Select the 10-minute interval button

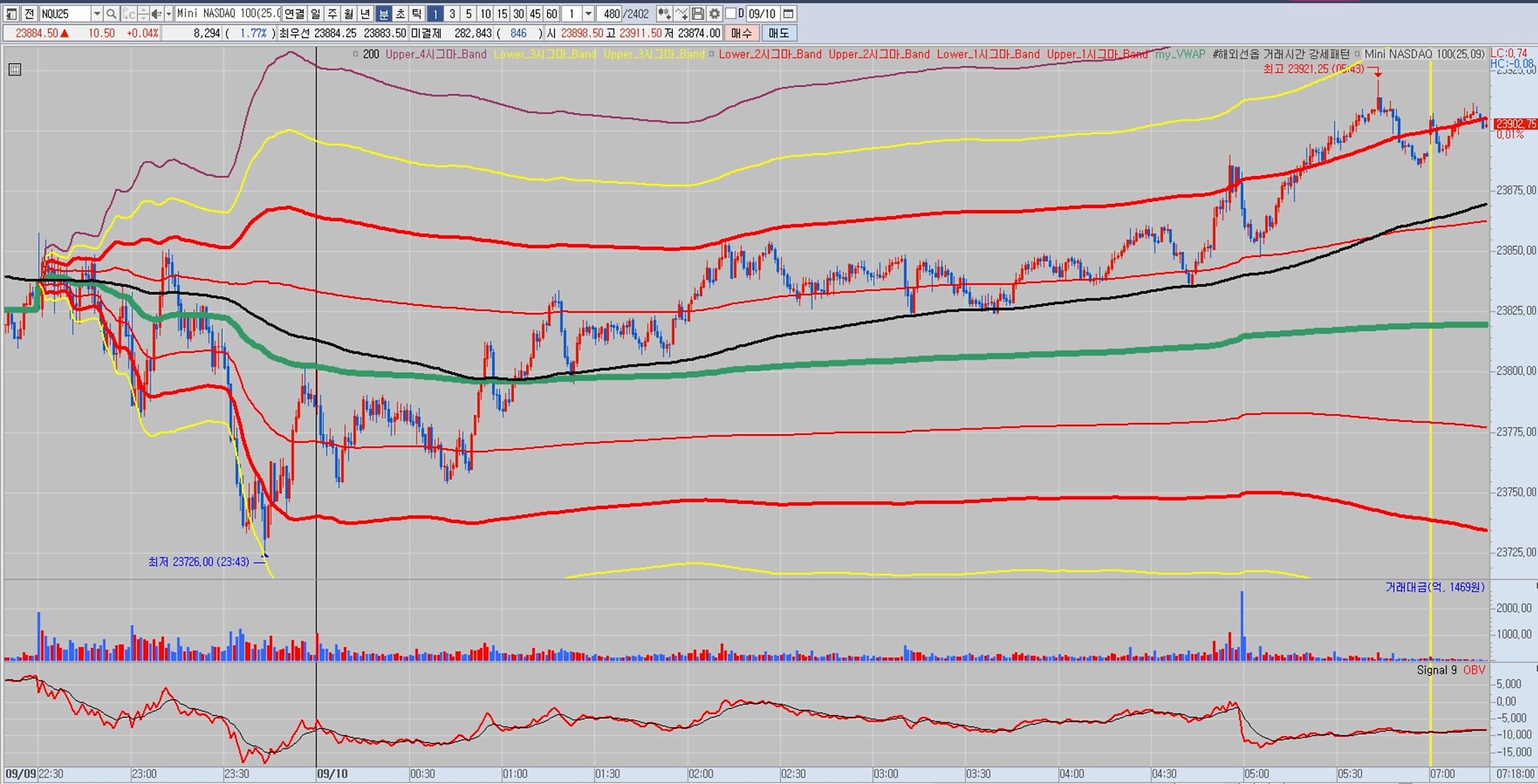(485, 14)
